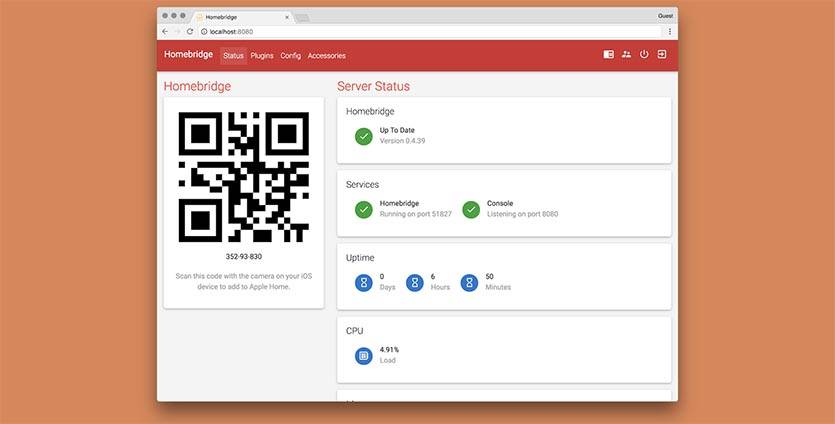Click the CPU load icon
This screenshot has width=835, height=424.
pyautogui.click(x=363, y=355)
